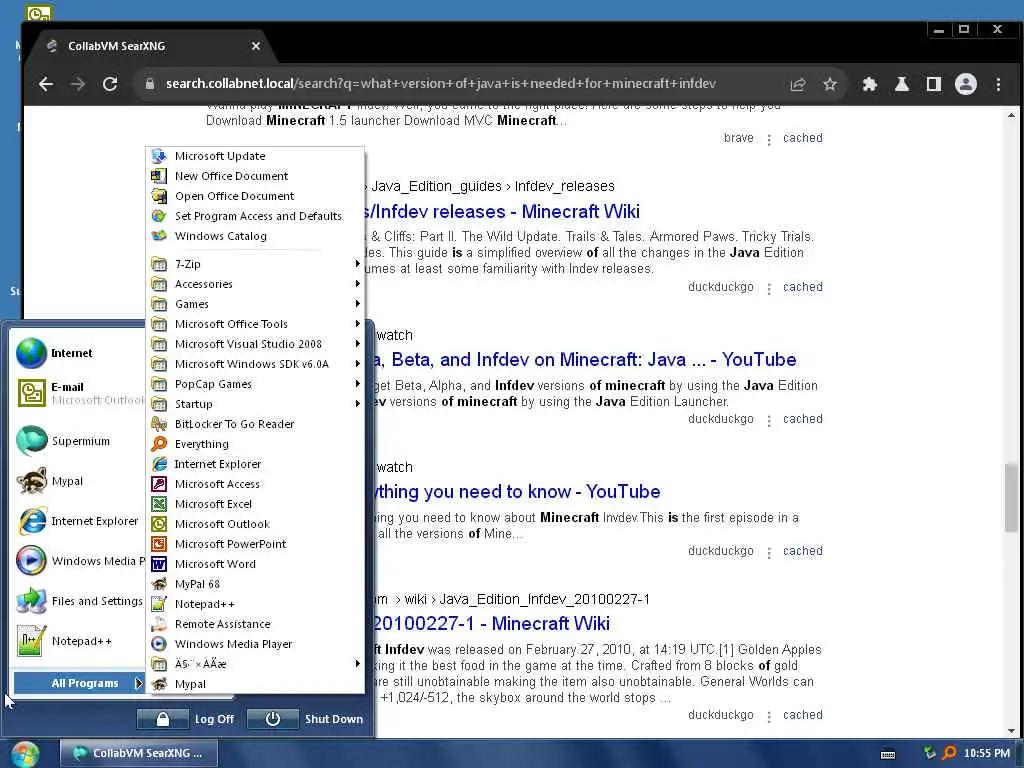1024x768 pixels.
Task: Expand the Startup folder
Action: pos(255,404)
